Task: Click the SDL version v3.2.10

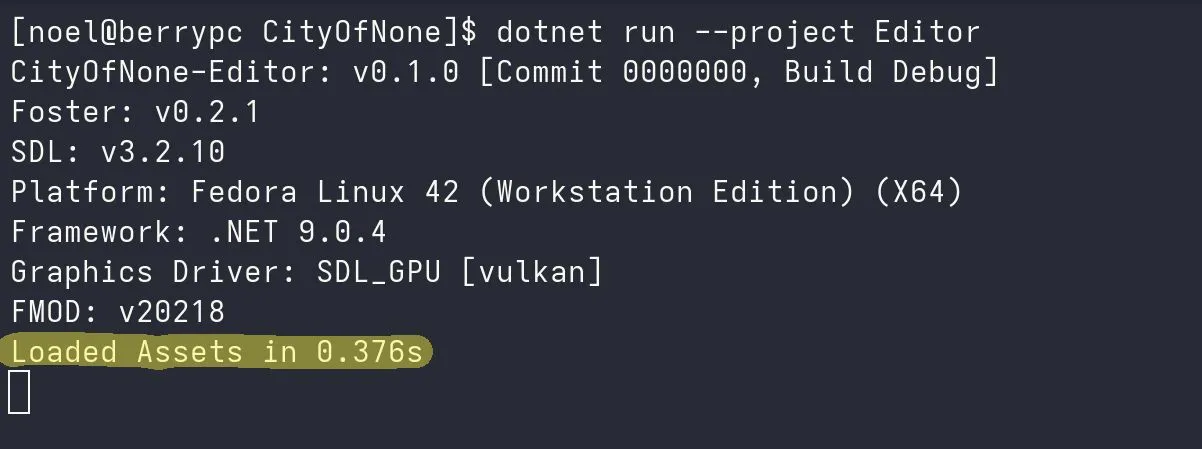Action: click(x=162, y=152)
